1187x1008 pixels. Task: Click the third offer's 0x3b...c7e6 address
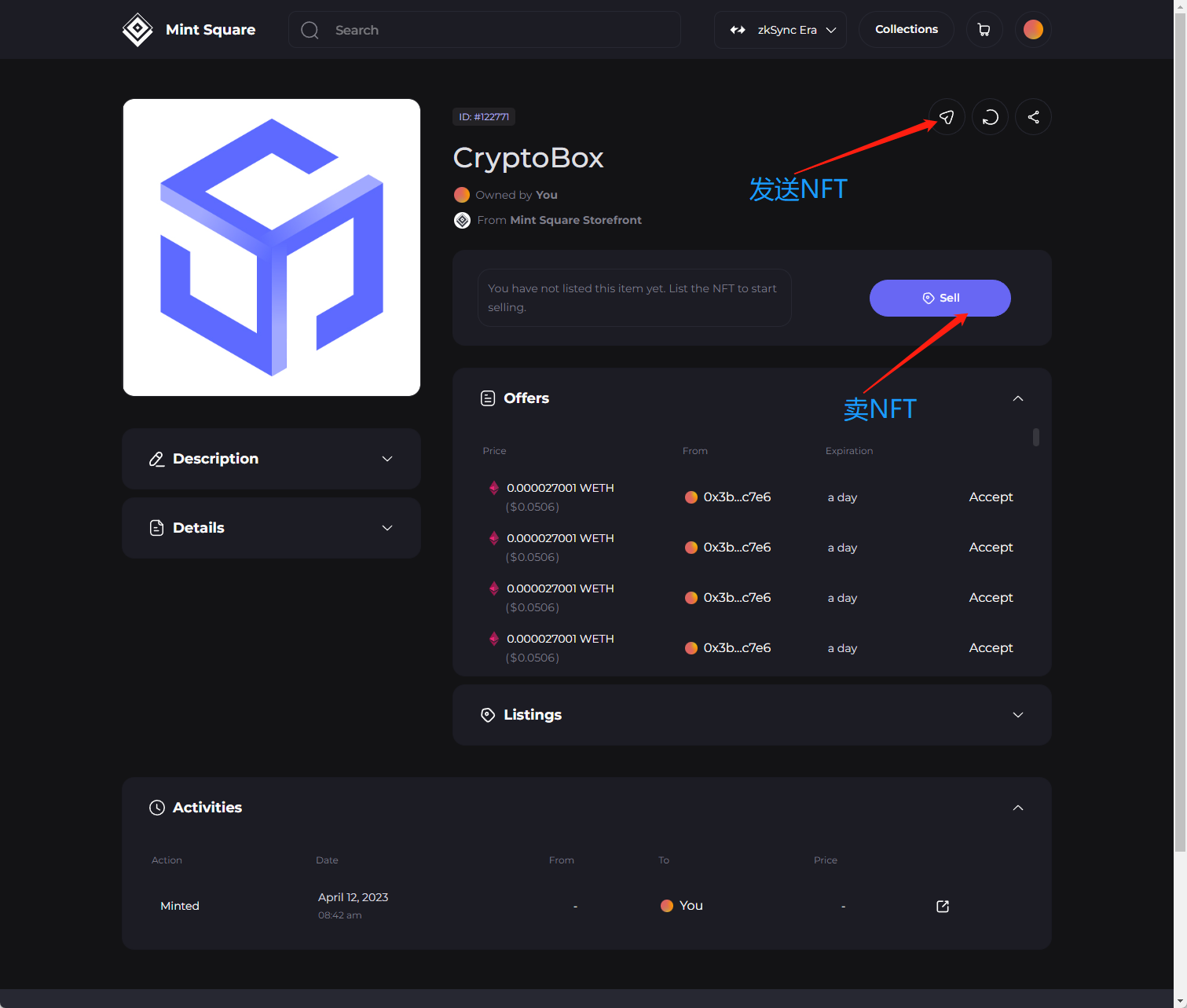[x=737, y=598]
